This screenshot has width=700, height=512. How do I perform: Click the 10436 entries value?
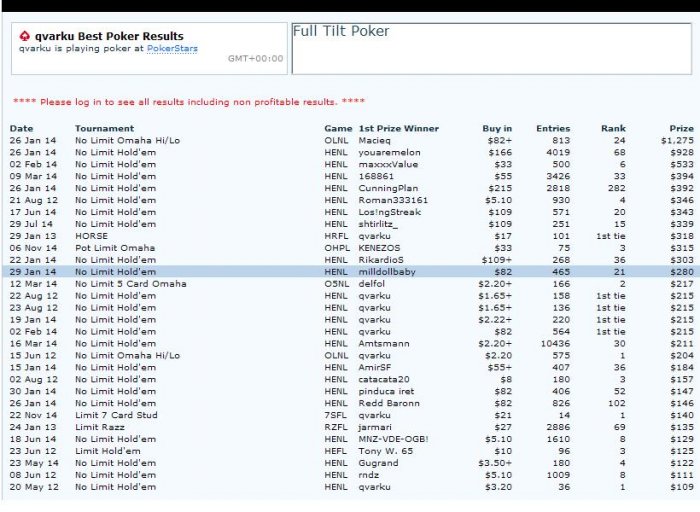click(x=554, y=344)
